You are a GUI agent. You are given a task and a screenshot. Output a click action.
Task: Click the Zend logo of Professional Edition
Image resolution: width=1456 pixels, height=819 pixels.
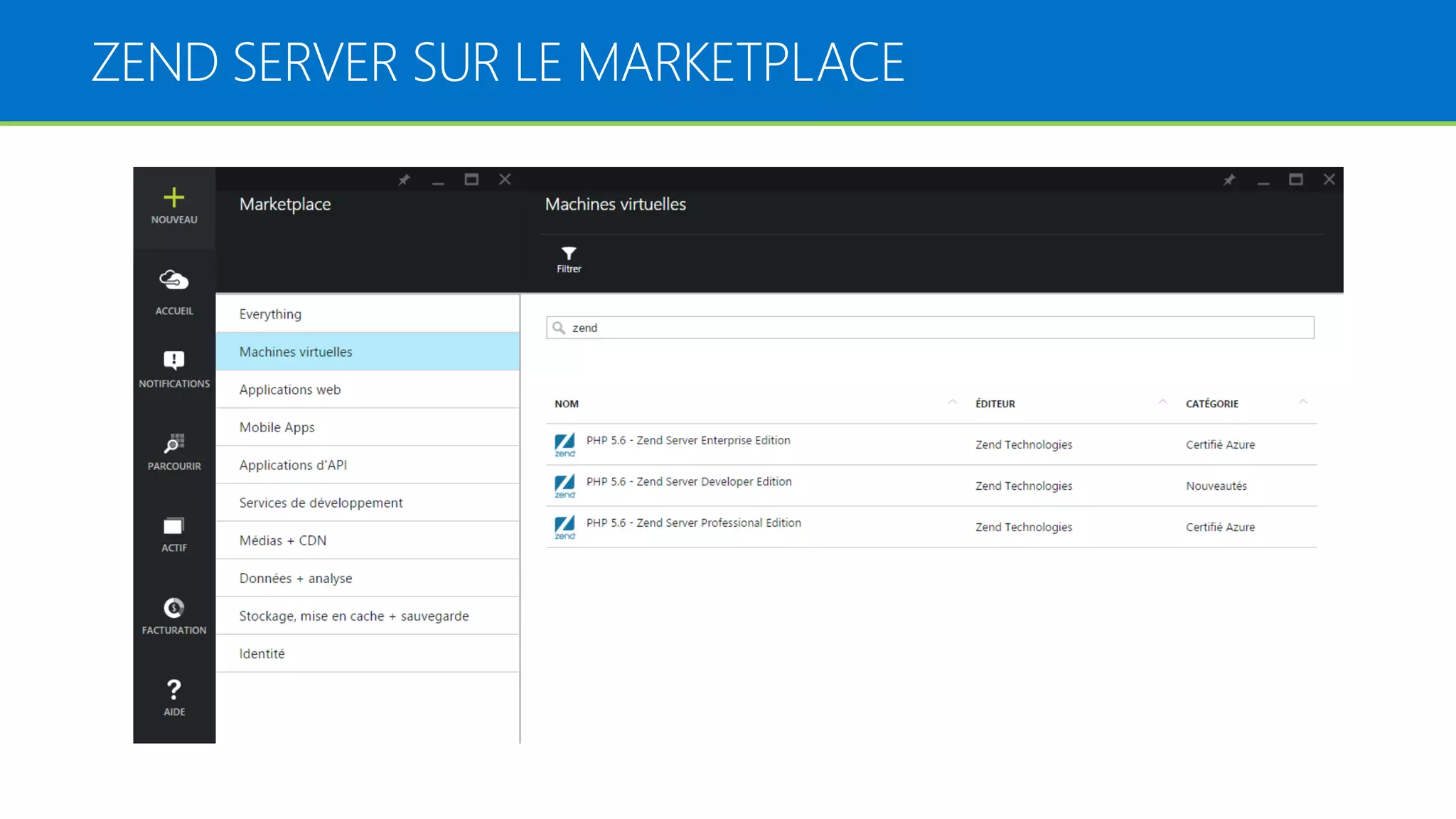coord(565,527)
